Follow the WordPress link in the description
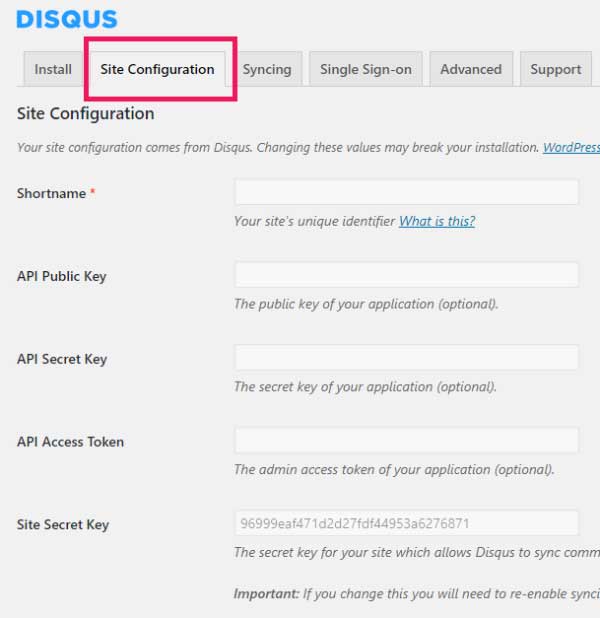This screenshot has width=600, height=618. tap(571, 147)
